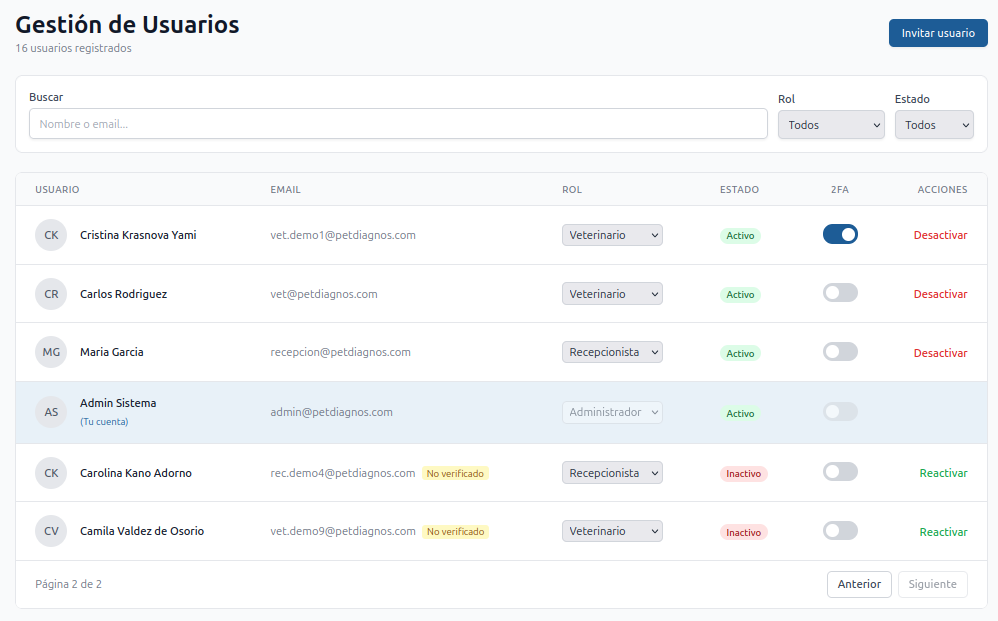Open the Rol filter dropdown

(831, 125)
